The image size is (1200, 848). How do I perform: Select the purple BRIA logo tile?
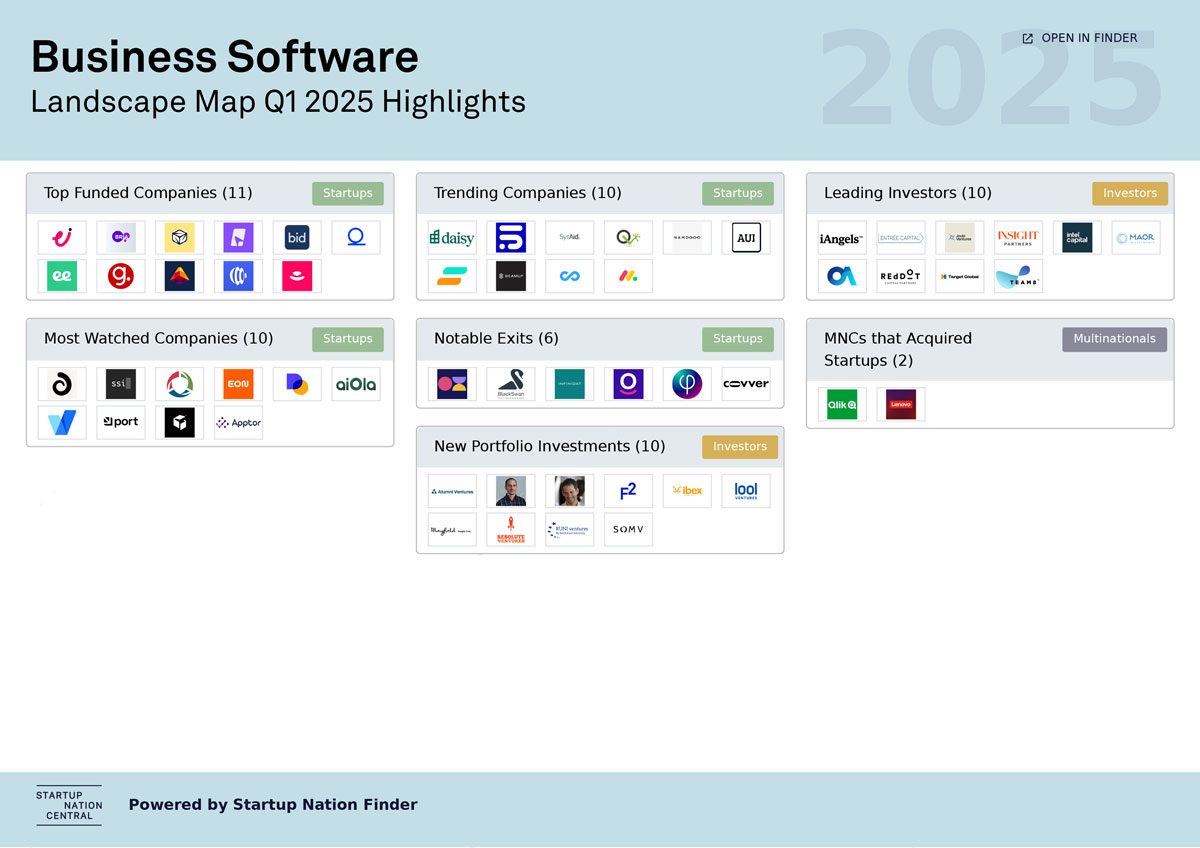tap(121, 237)
